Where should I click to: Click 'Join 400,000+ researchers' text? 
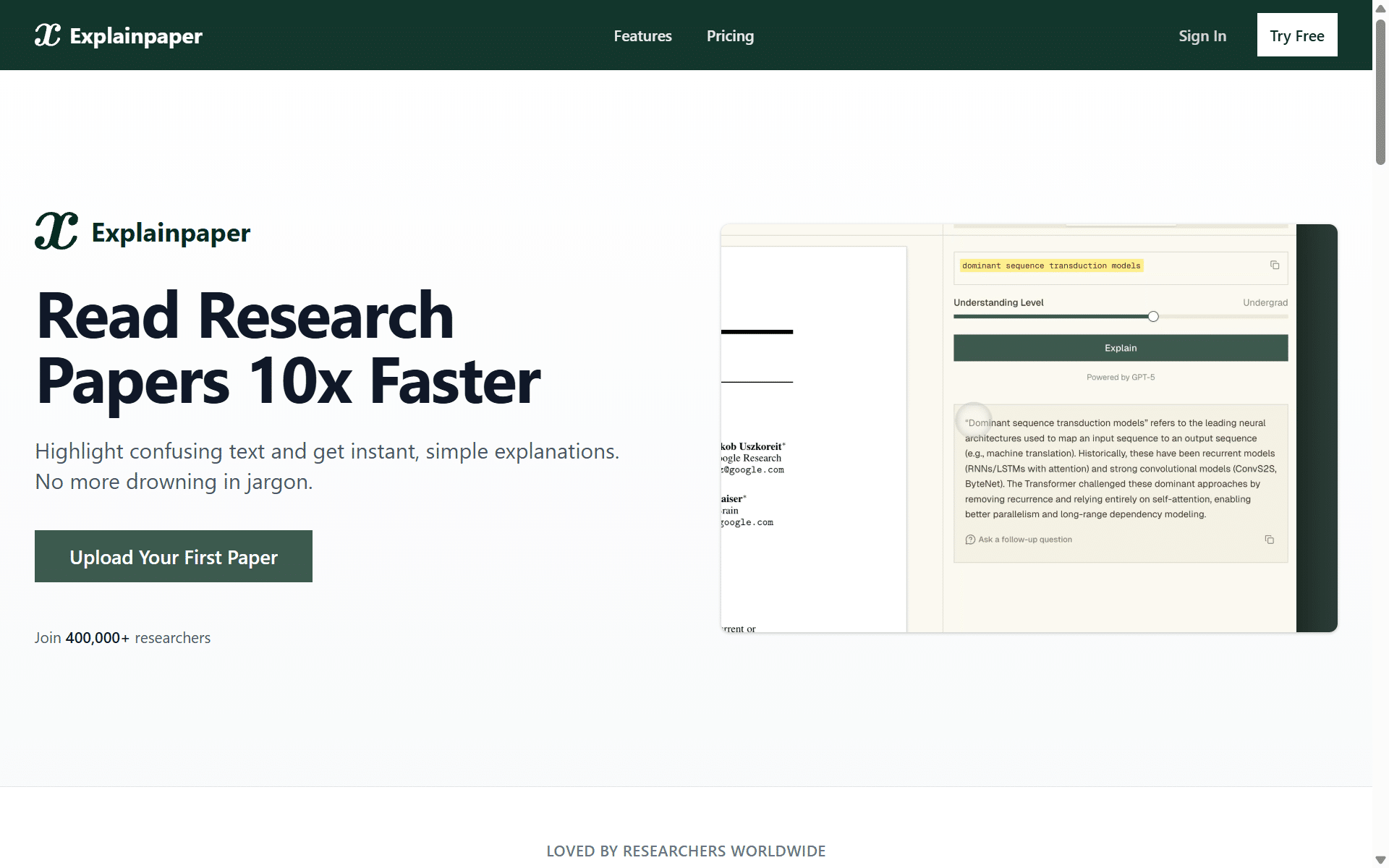(122, 638)
